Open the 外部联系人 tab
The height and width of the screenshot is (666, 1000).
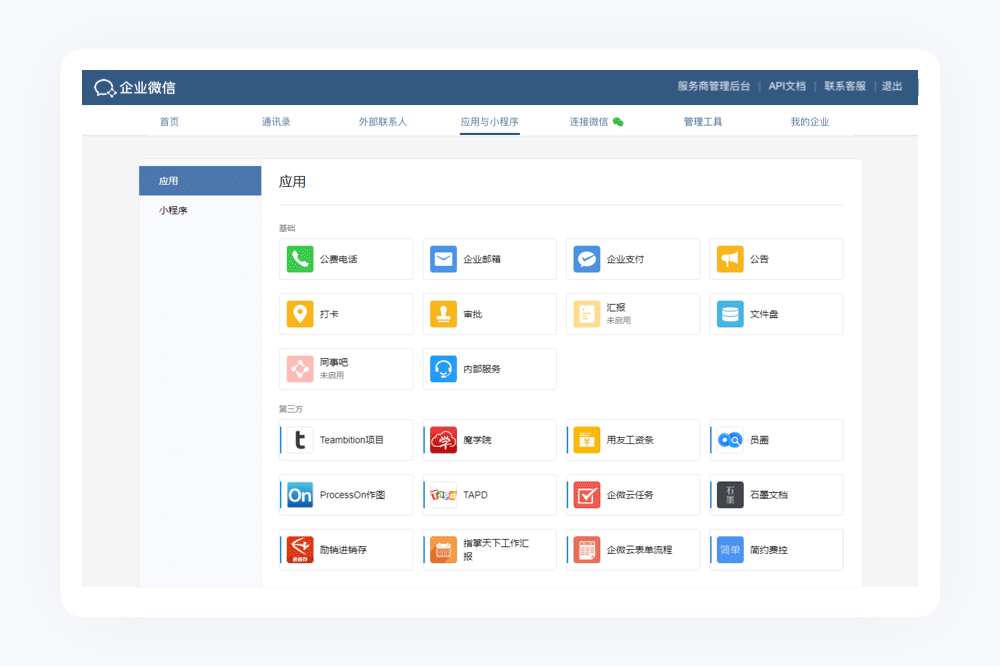[x=383, y=121]
